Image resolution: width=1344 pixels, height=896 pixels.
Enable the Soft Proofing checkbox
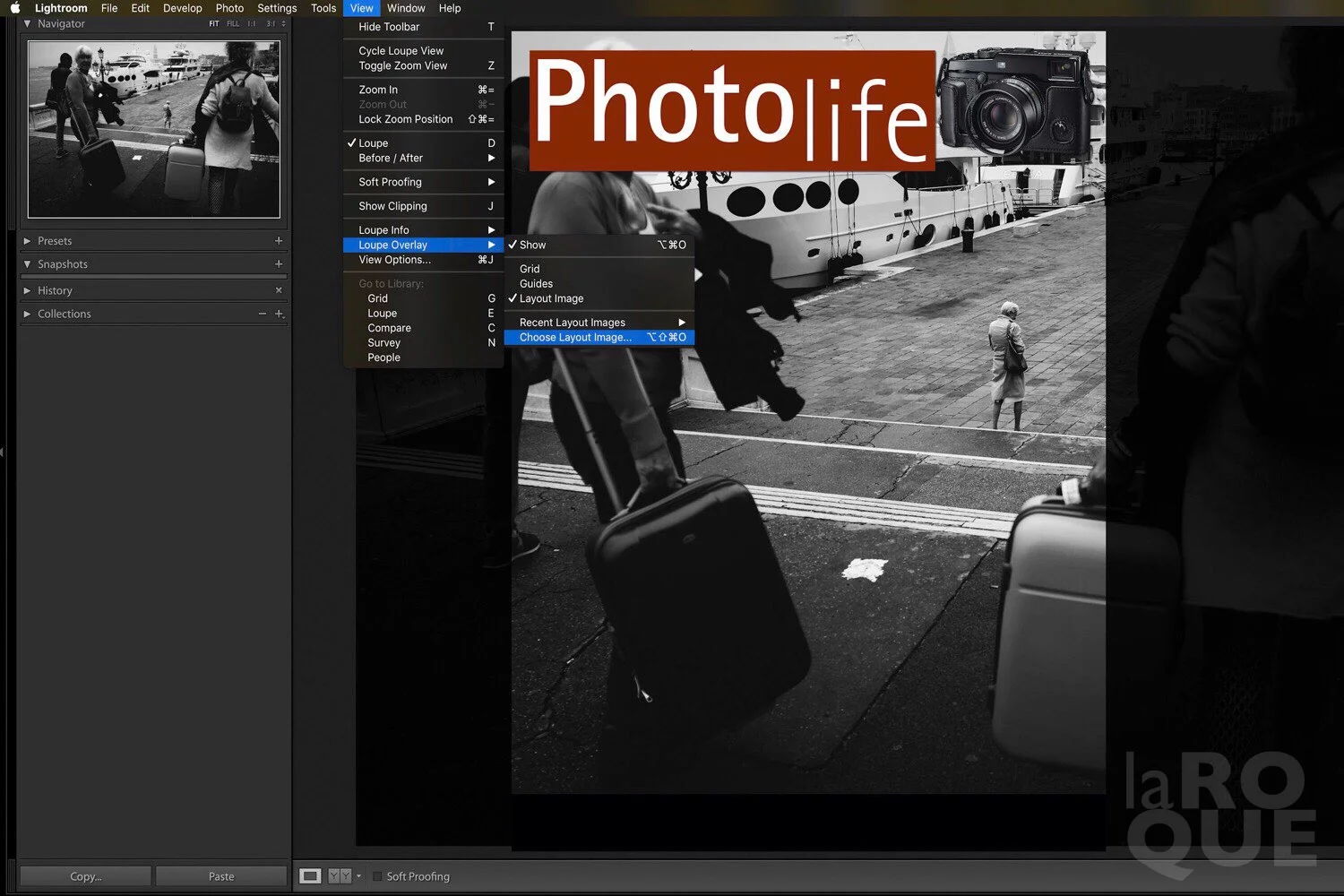coord(377,876)
